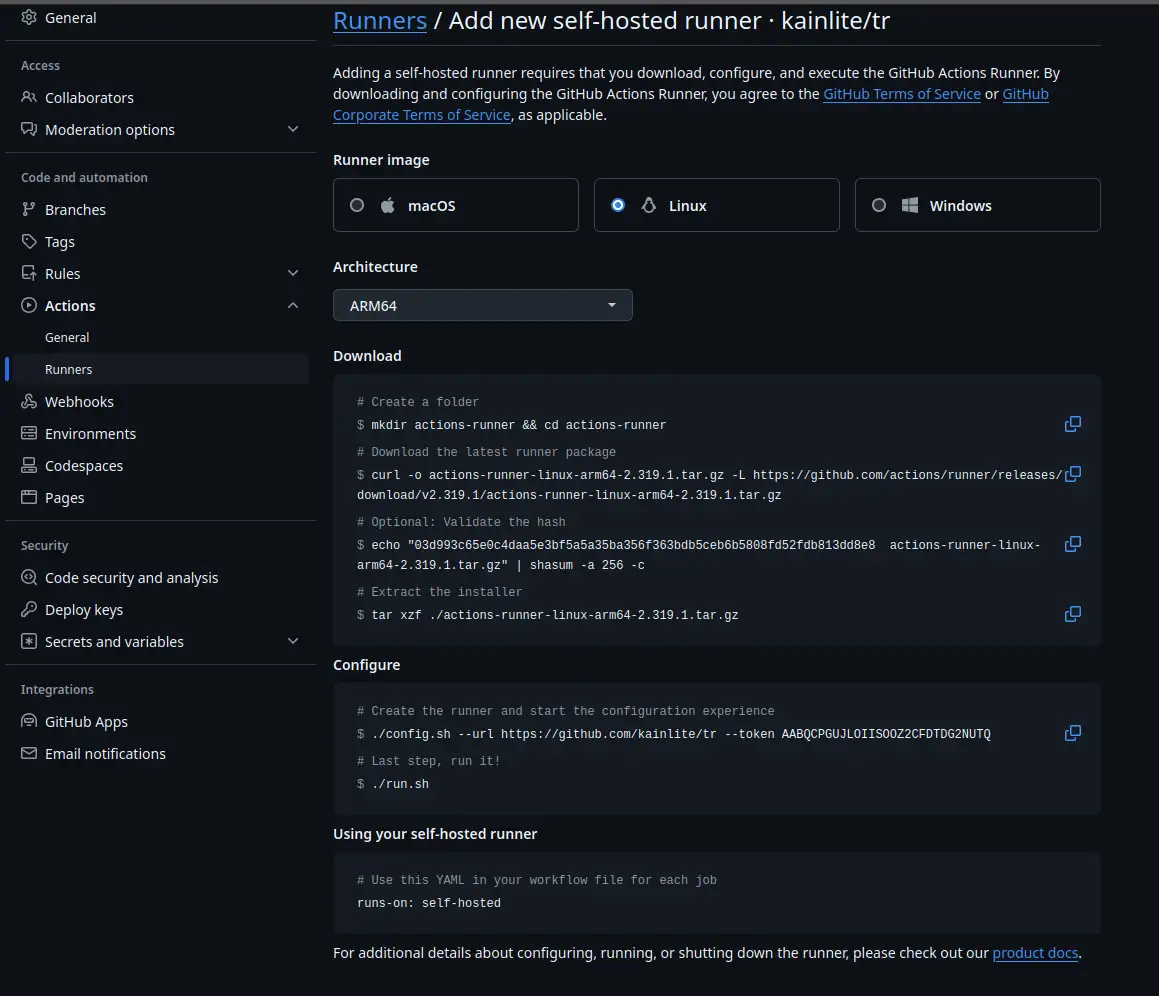
Task: Open the ARM64 architecture dropdown
Action: pos(483,305)
